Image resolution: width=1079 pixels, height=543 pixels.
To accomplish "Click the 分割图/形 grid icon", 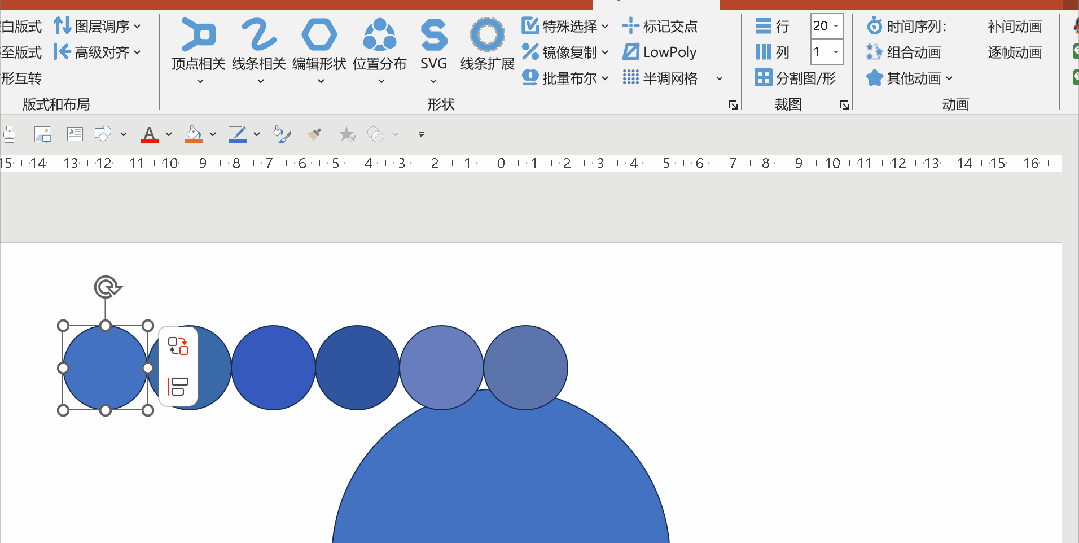I will point(763,77).
